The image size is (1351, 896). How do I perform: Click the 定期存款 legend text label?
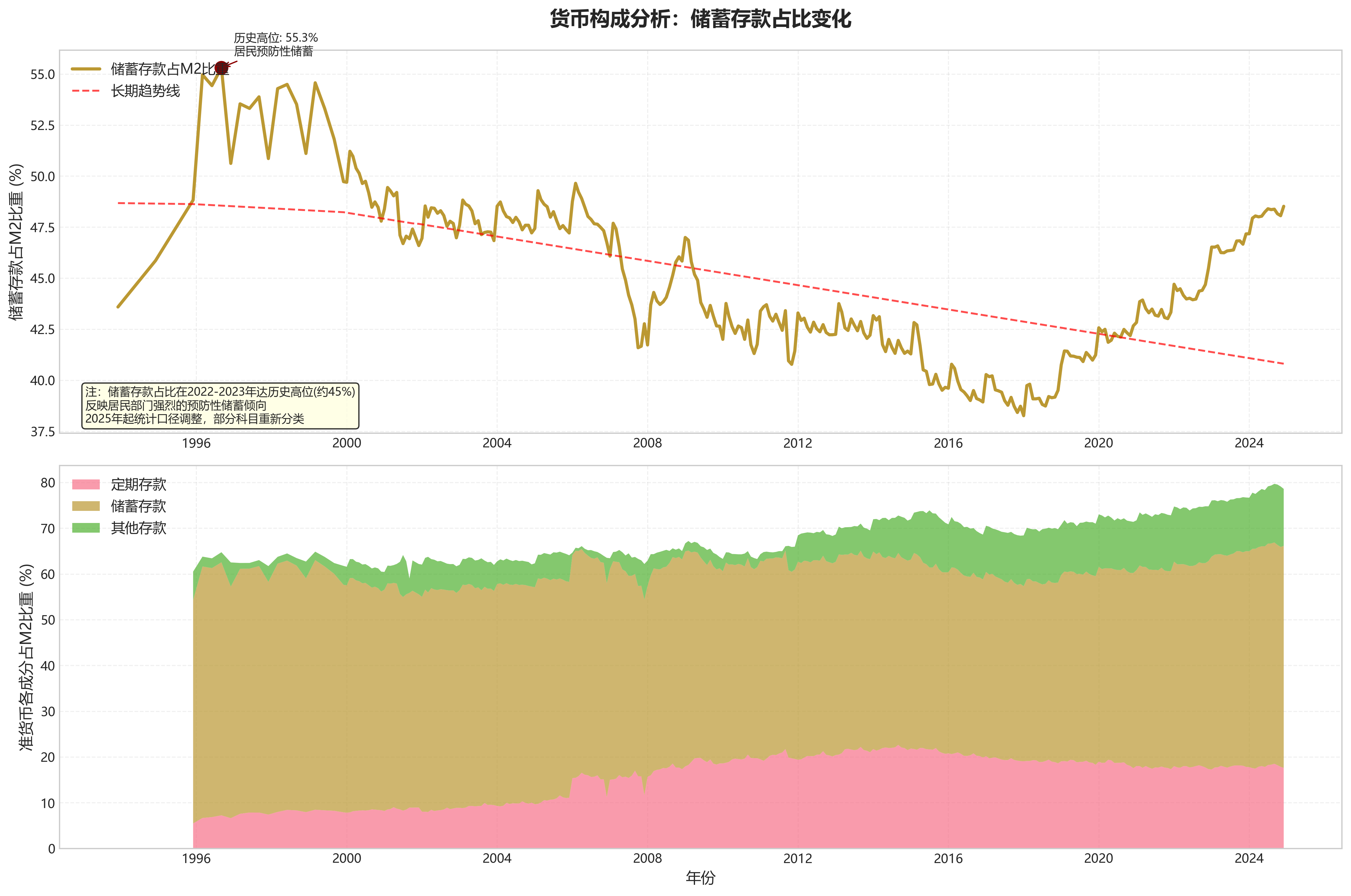[x=138, y=485]
